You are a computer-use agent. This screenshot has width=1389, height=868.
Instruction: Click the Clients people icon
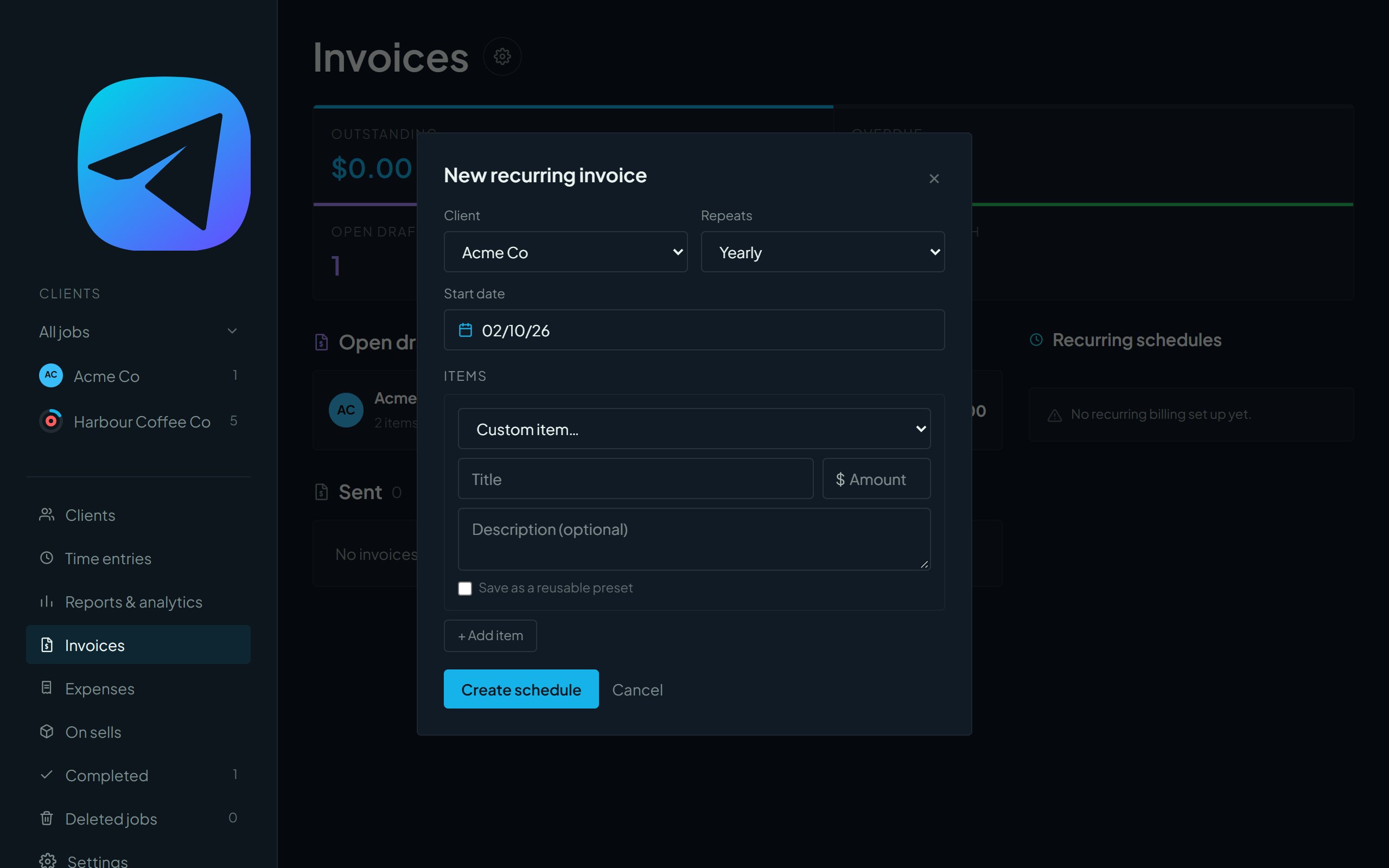tap(47, 514)
